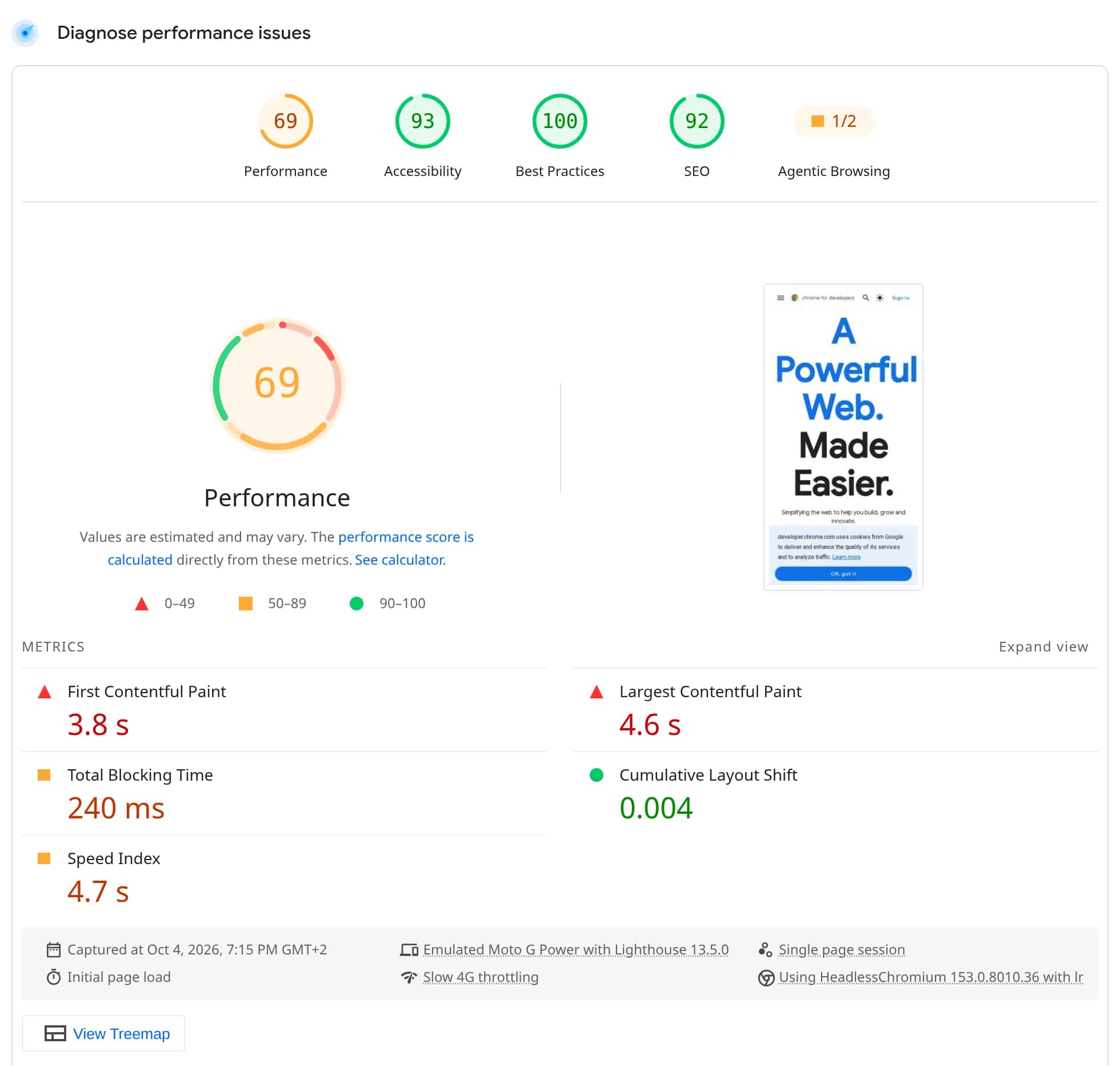Screen dimensions: 1120x1071
Task: Expand the Speed Index metric row
Action: 284,877
